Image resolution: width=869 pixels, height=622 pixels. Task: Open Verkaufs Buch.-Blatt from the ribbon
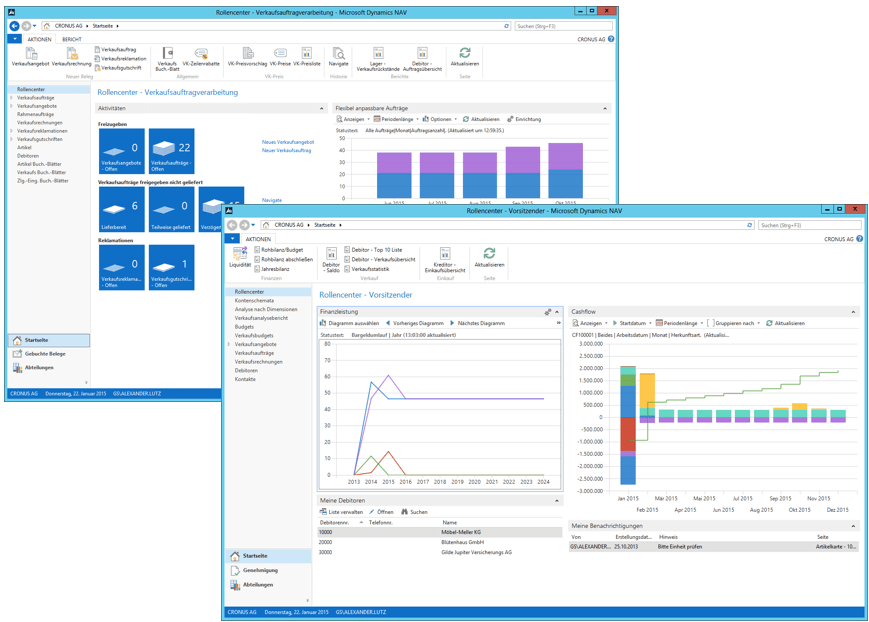click(x=167, y=59)
